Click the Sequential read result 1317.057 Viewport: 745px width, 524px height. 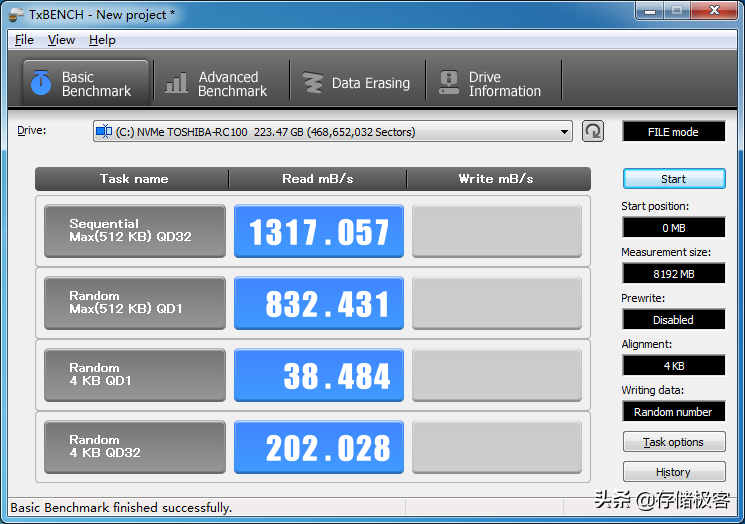pyautogui.click(x=319, y=231)
